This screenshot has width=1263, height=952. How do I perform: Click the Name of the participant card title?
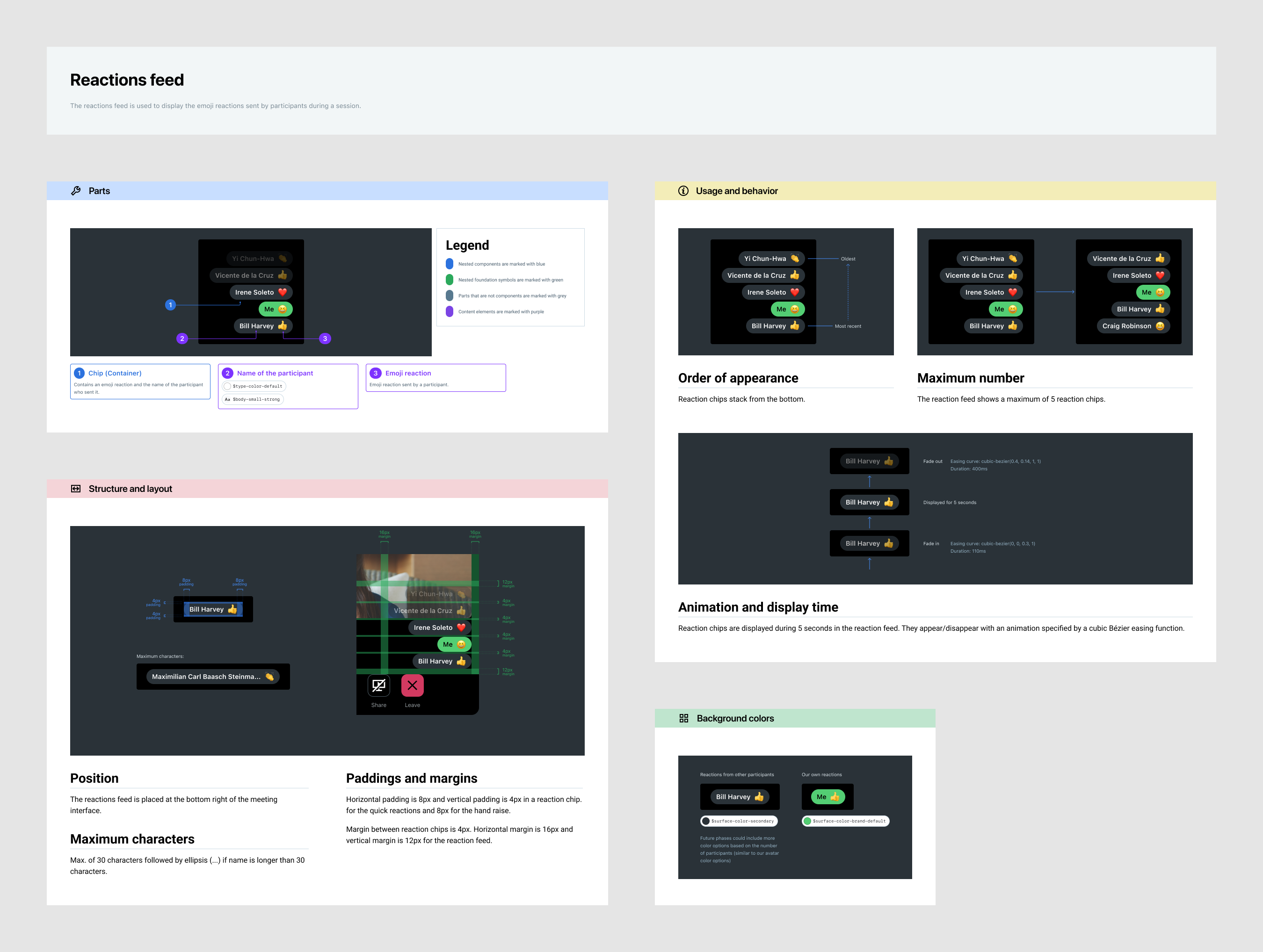(x=275, y=373)
